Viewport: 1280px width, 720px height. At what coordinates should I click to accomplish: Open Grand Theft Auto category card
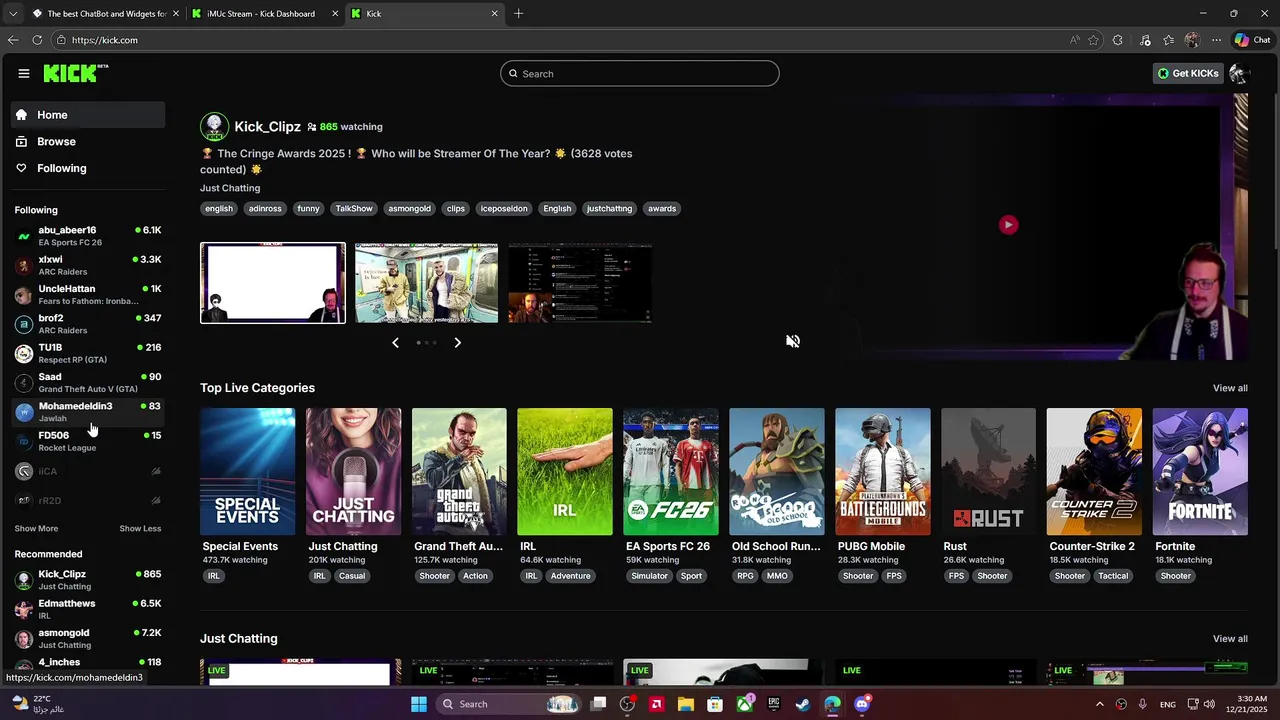459,471
